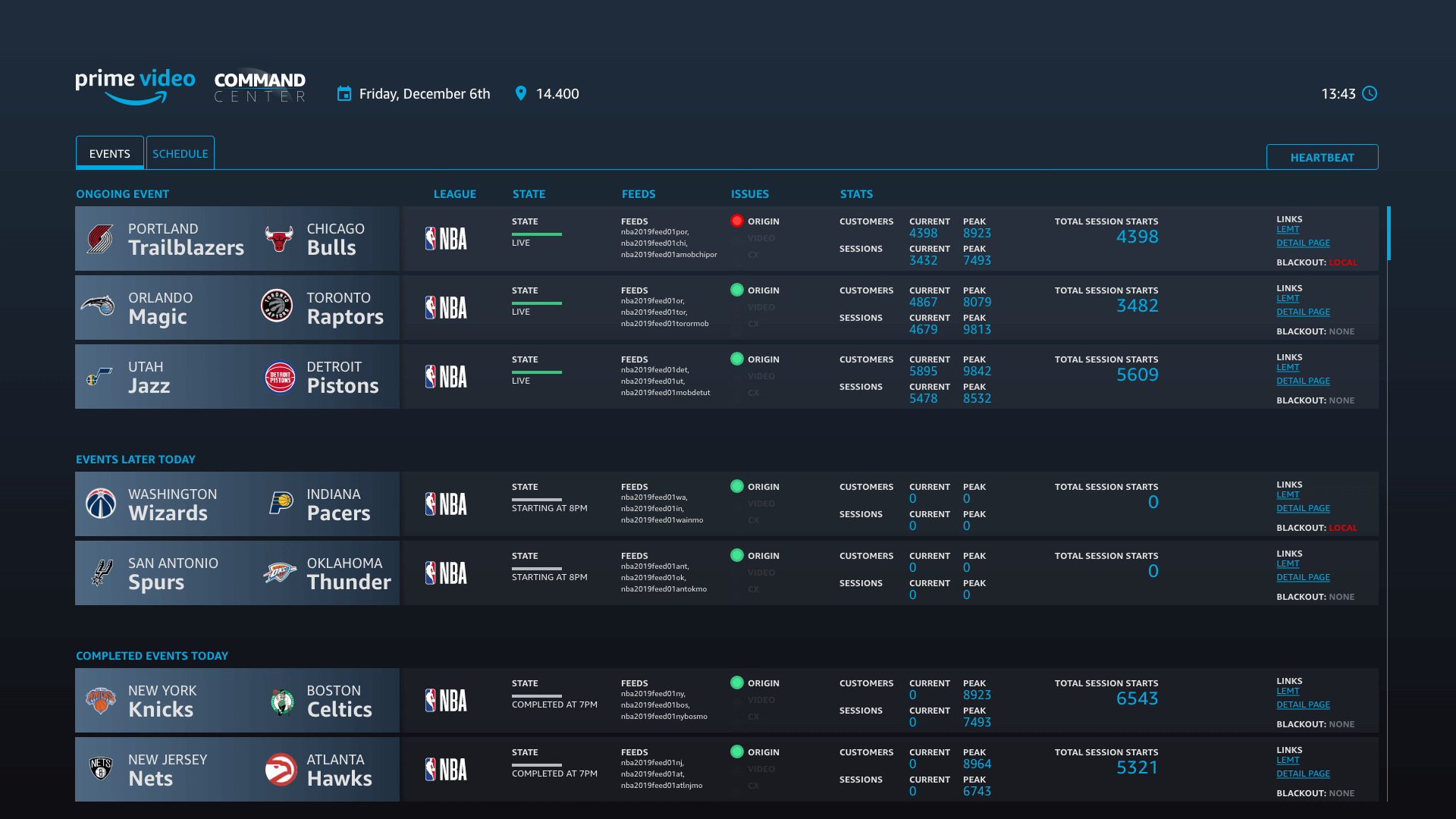
Task: Open LEMT link for Trailblazers-Bulls event
Action: (1287, 229)
